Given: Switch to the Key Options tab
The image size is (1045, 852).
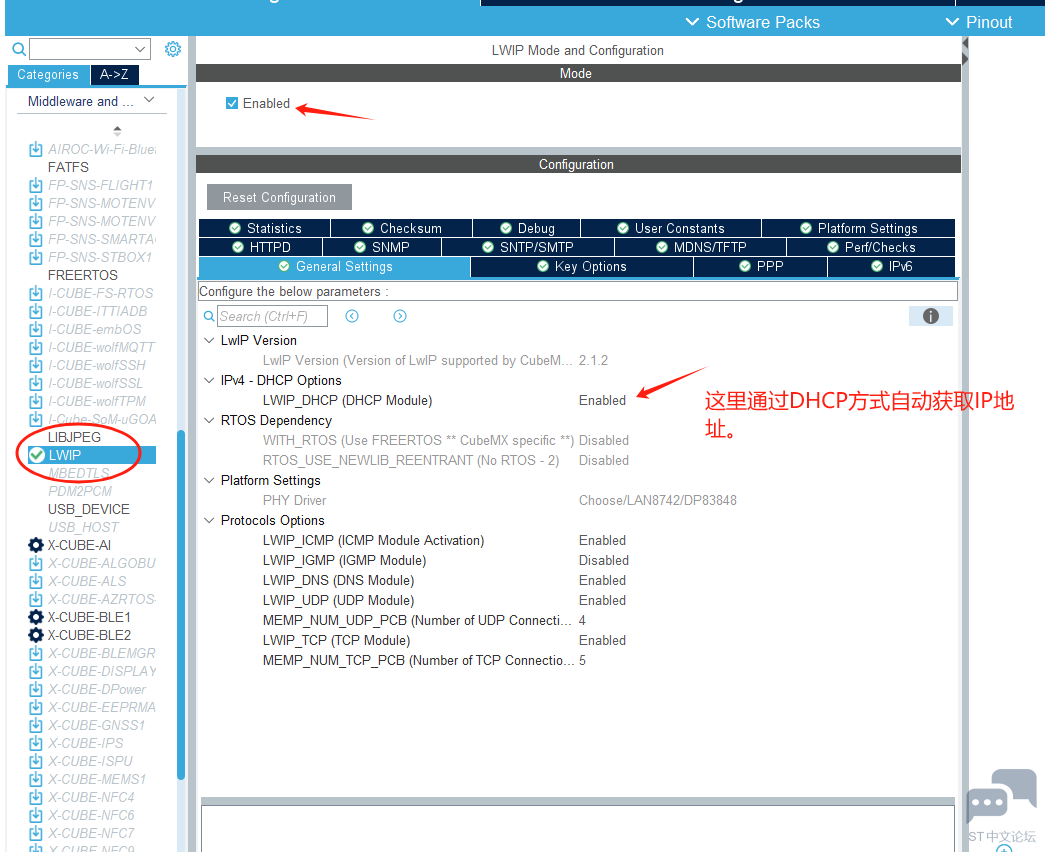Looking at the screenshot, I should coord(582,267).
